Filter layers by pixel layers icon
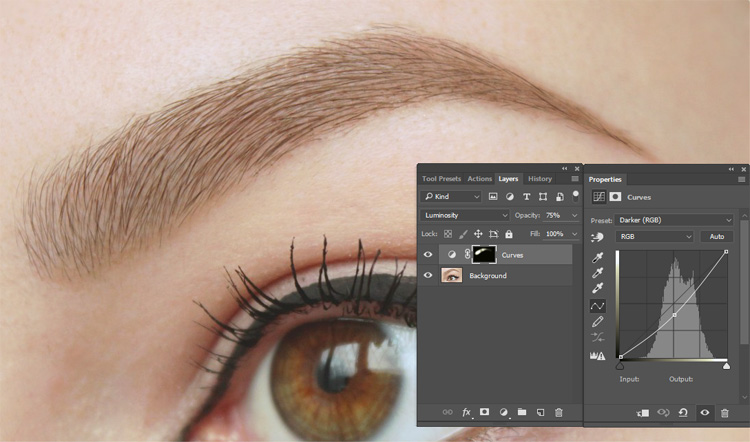Image resolution: width=750 pixels, height=442 pixels. 493,197
